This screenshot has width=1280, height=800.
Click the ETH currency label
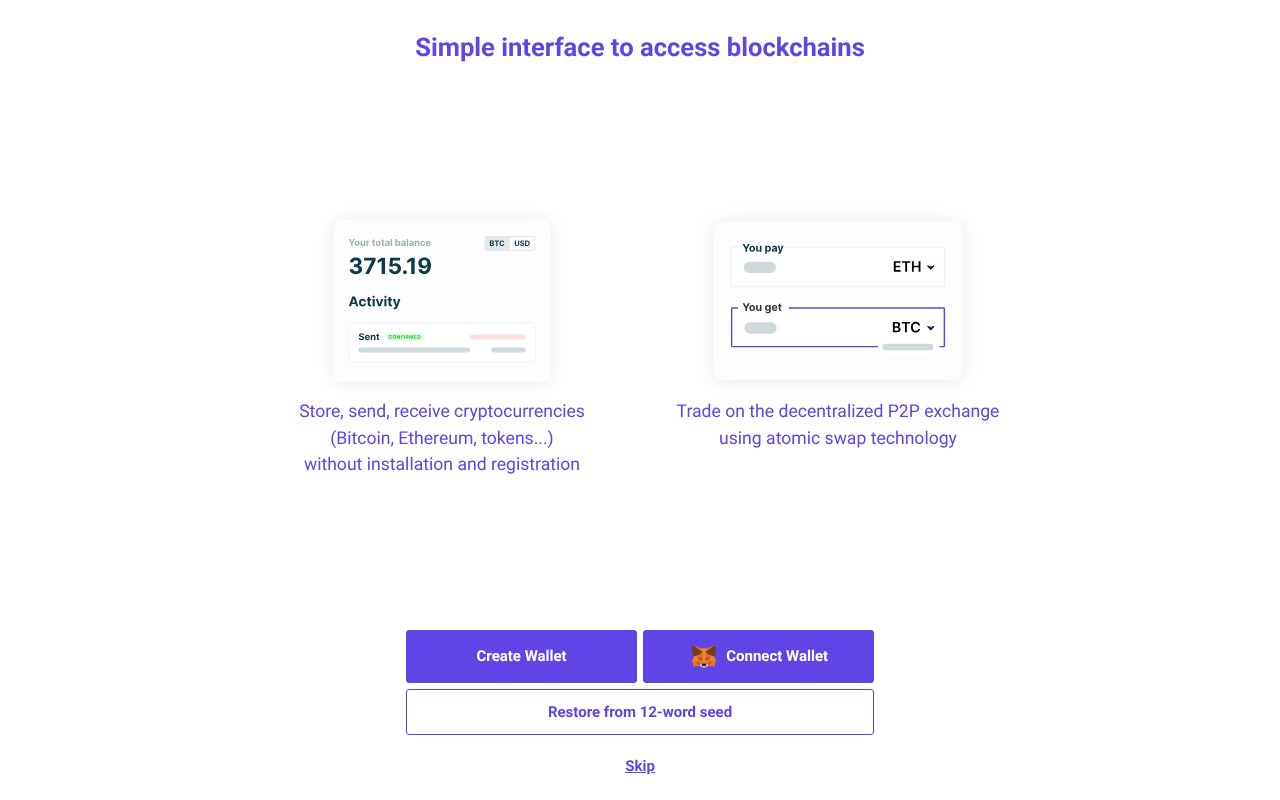[x=906, y=267]
